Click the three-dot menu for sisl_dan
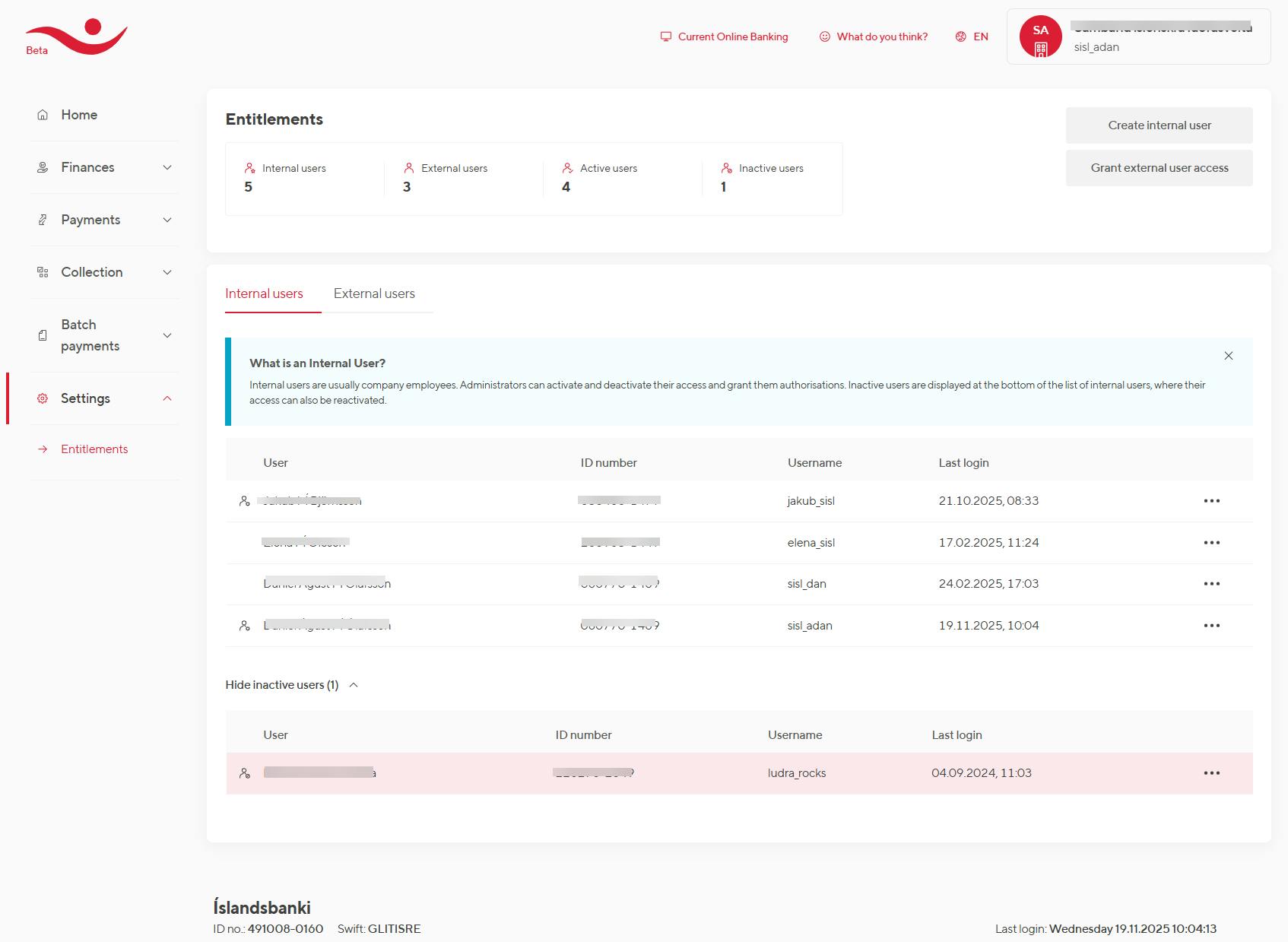 click(x=1211, y=584)
